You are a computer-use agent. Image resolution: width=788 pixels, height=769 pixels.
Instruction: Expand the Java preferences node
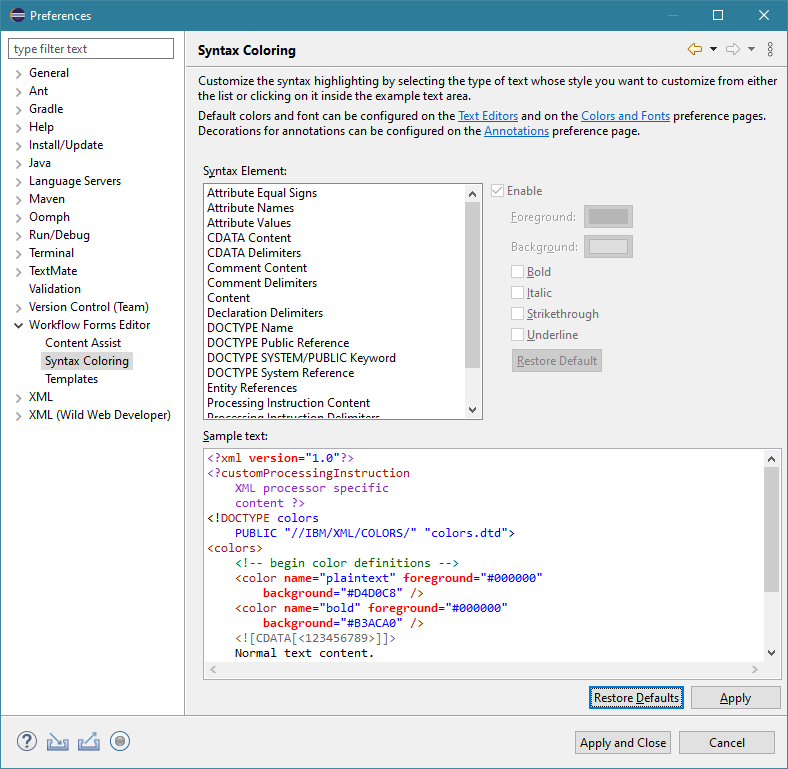click(19, 163)
